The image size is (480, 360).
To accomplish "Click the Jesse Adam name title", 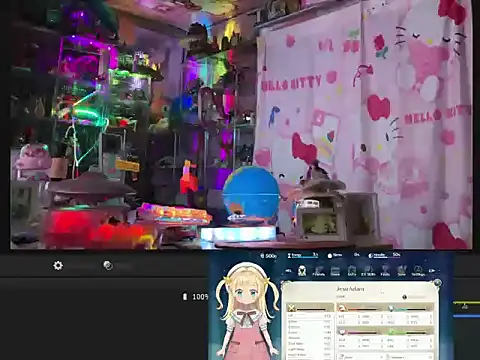I will click(x=350, y=289).
